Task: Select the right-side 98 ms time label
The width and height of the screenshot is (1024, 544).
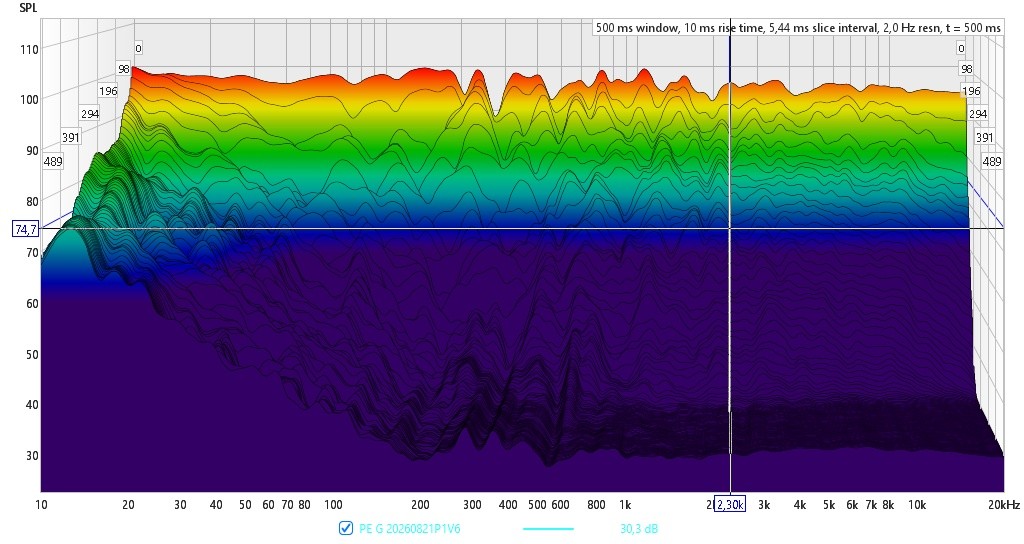Action: click(x=967, y=69)
